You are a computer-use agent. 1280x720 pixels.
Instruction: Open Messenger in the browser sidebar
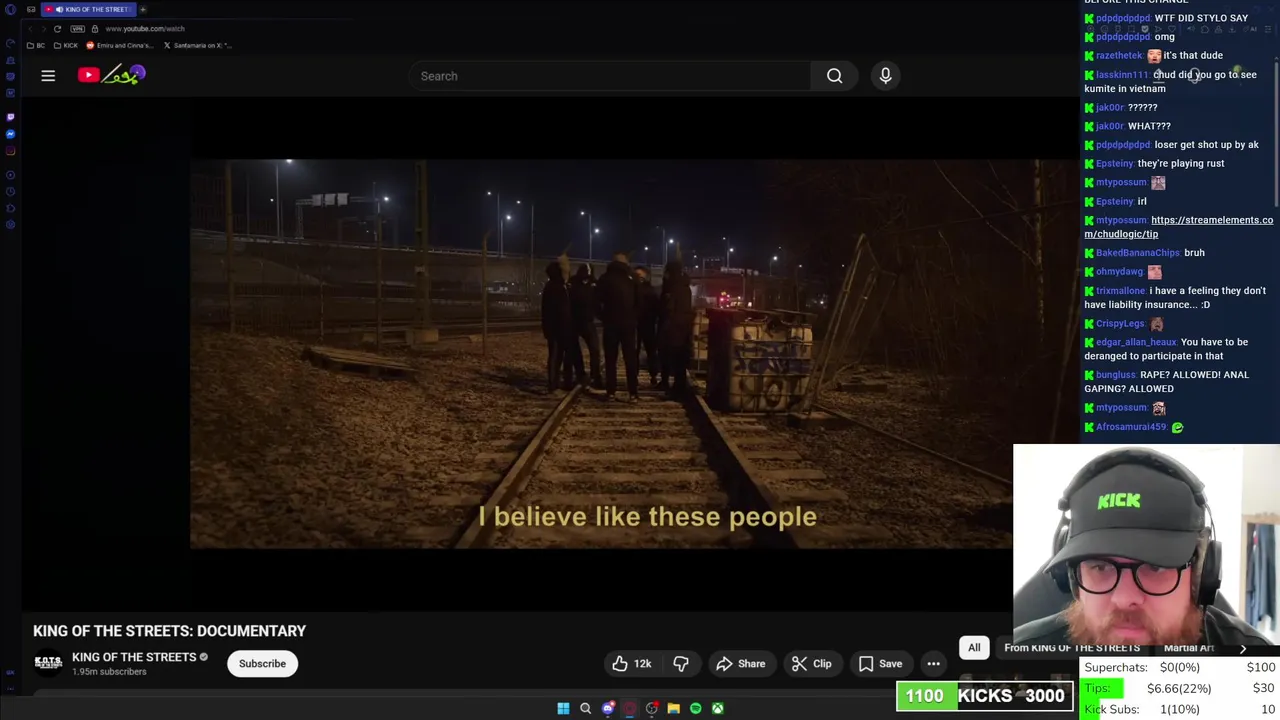pos(10,134)
